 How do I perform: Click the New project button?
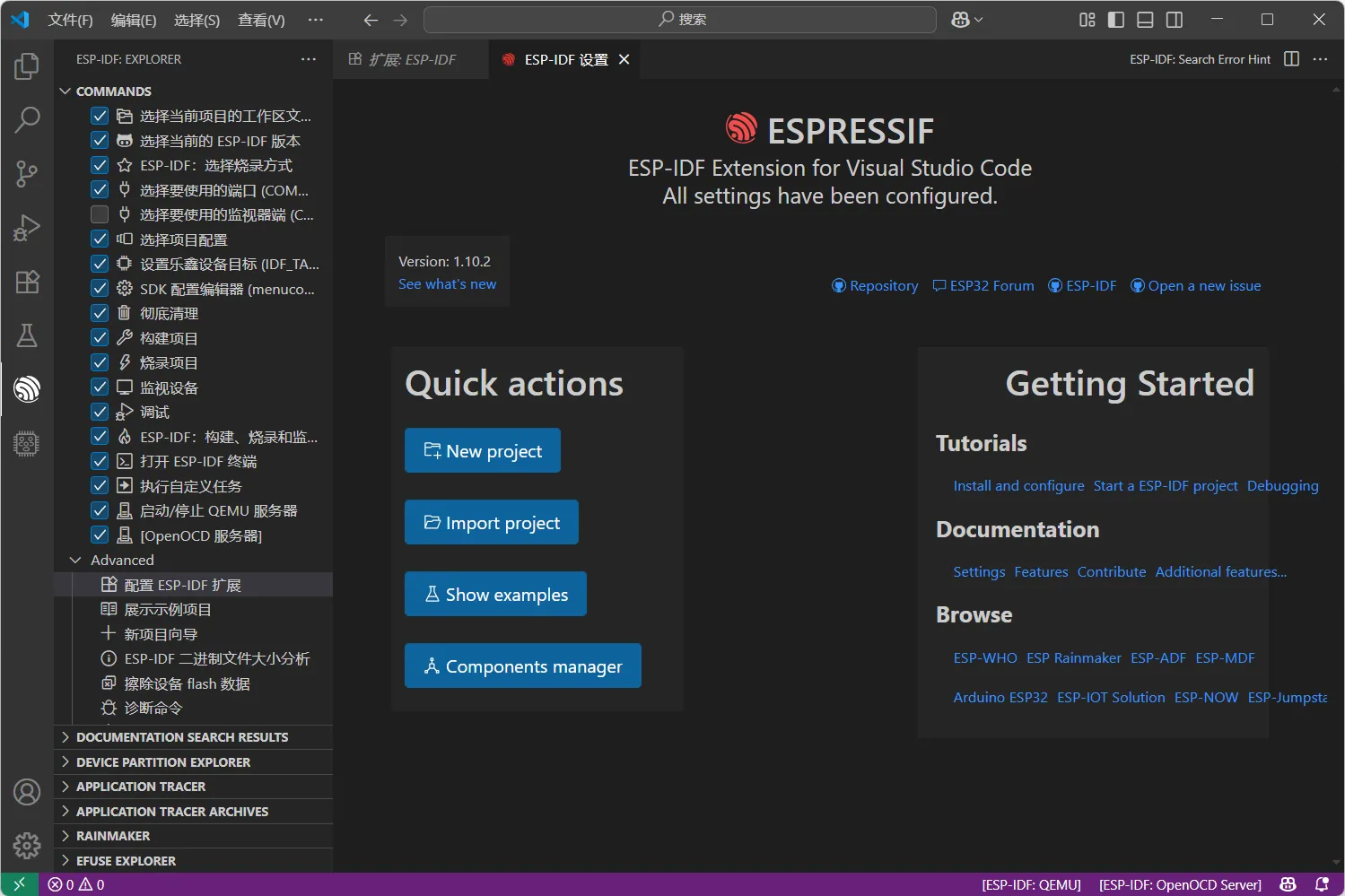coord(483,450)
